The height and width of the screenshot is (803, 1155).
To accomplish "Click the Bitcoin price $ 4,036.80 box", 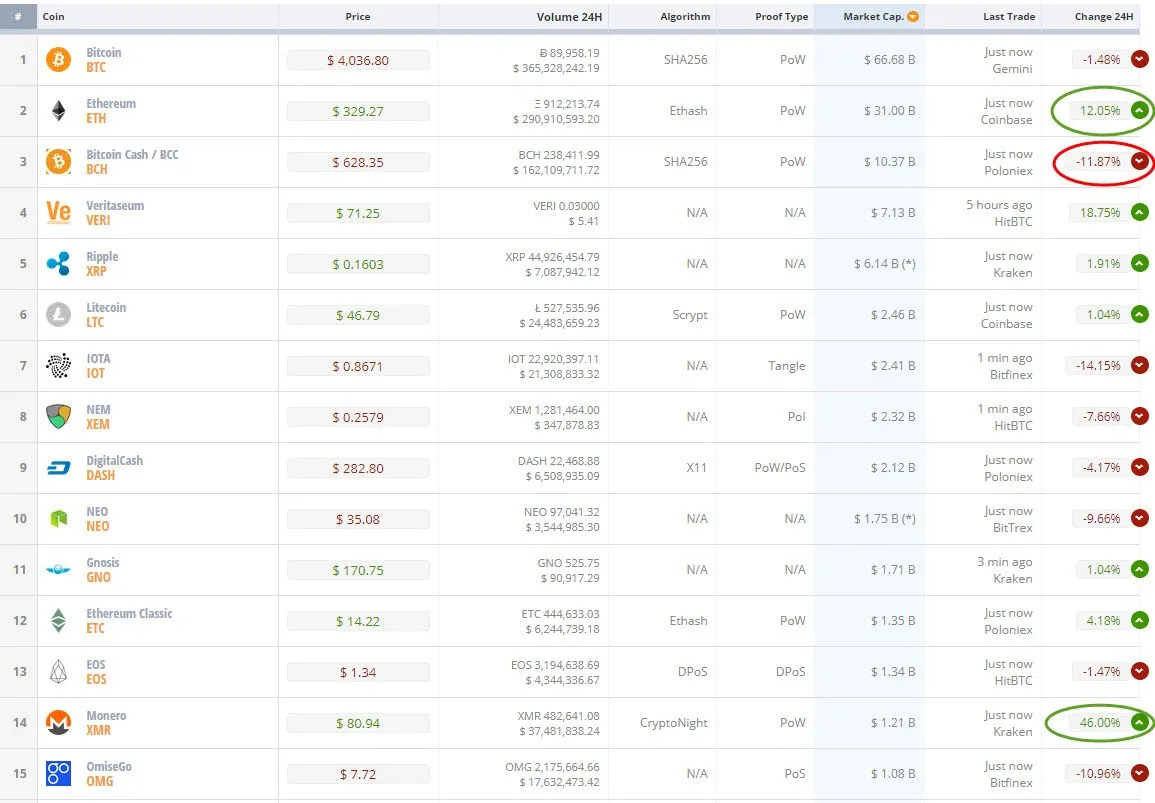I will [358, 60].
